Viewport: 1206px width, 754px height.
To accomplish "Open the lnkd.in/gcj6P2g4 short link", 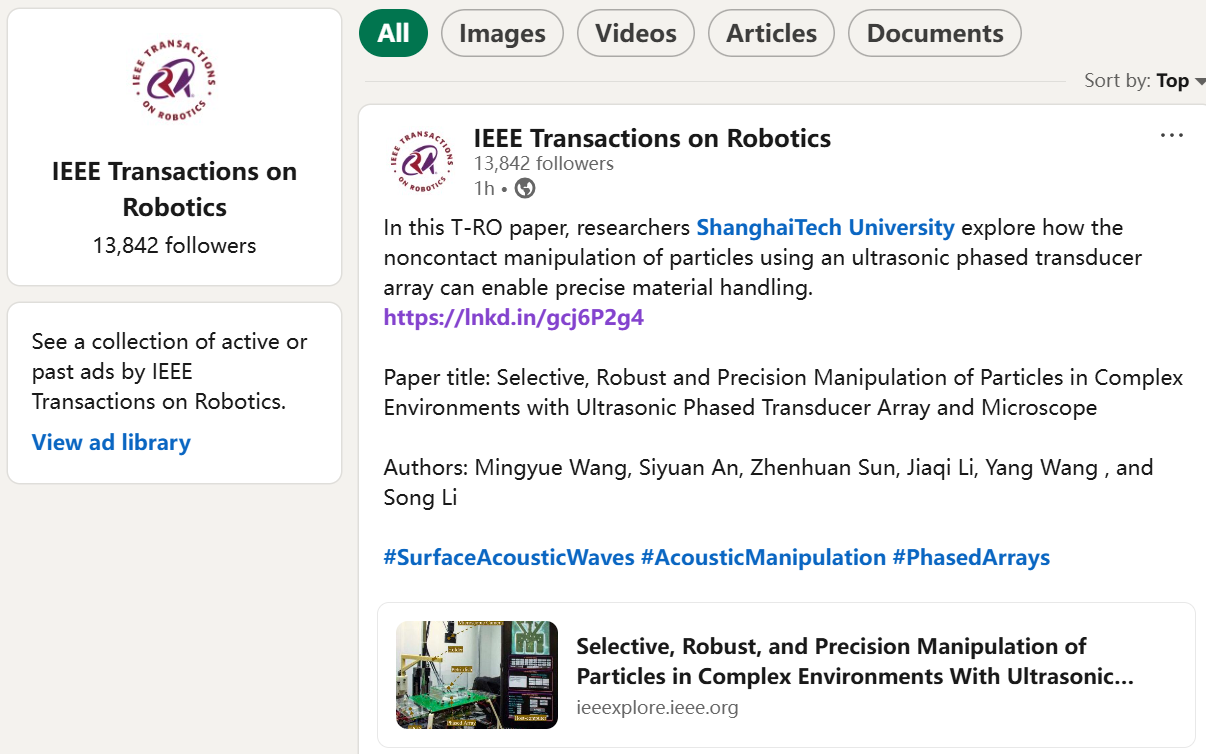I will pyautogui.click(x=513, y=318).
